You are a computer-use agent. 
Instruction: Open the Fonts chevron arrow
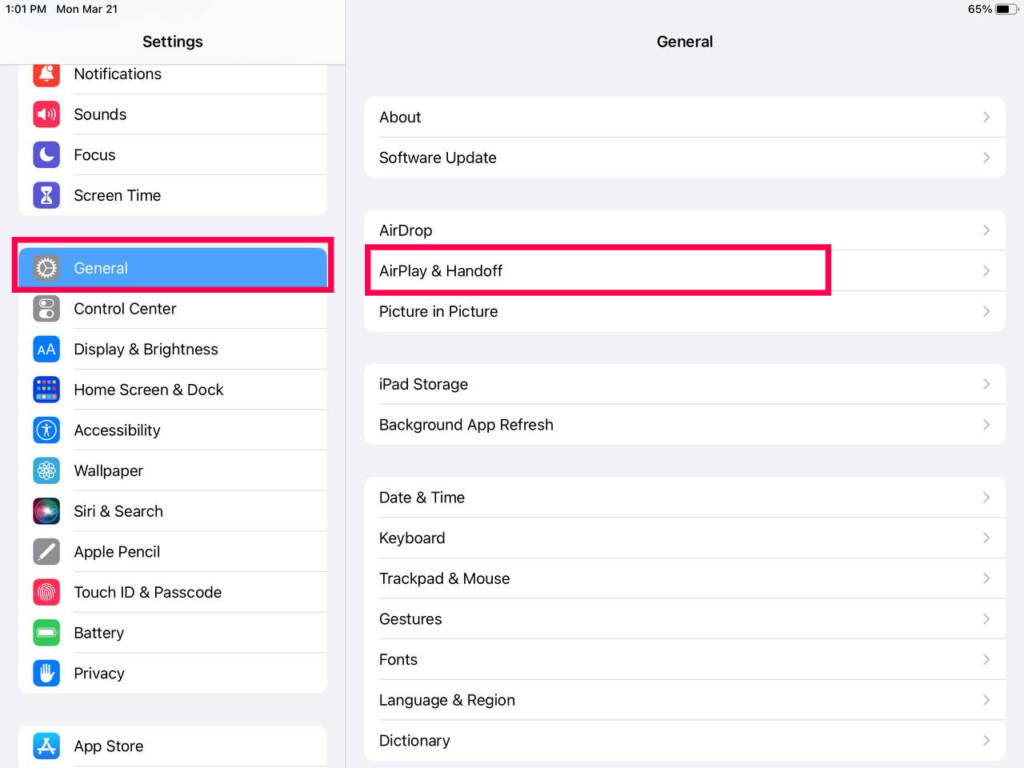tap(986, 660)
